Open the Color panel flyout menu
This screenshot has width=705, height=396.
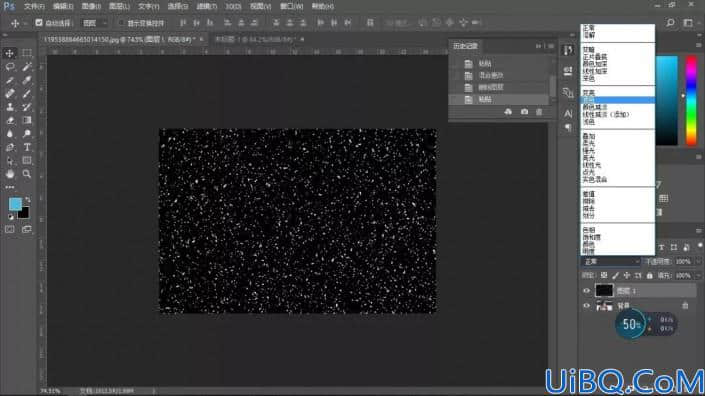click(699, 45)
